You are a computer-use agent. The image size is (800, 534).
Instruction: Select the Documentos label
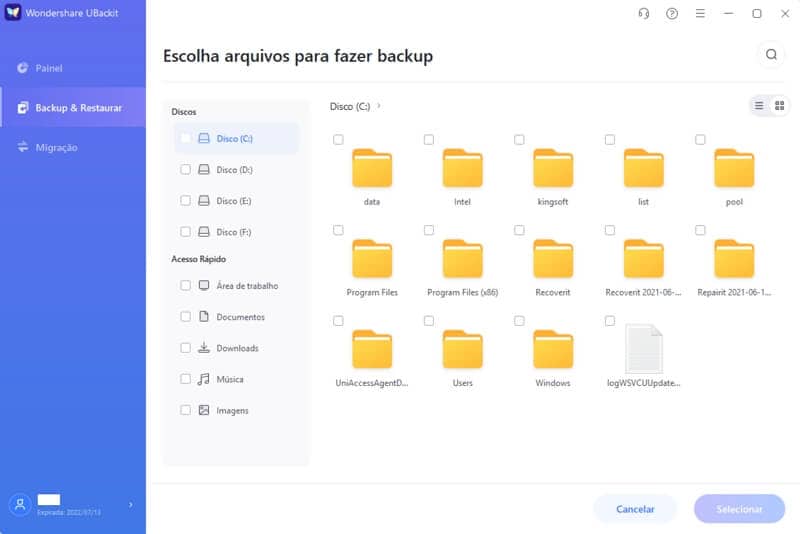tap(240, 317)
